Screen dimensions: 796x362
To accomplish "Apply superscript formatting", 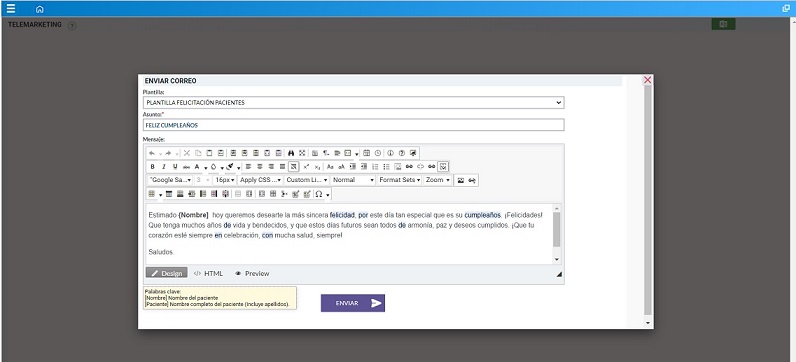I will (306, 167).
